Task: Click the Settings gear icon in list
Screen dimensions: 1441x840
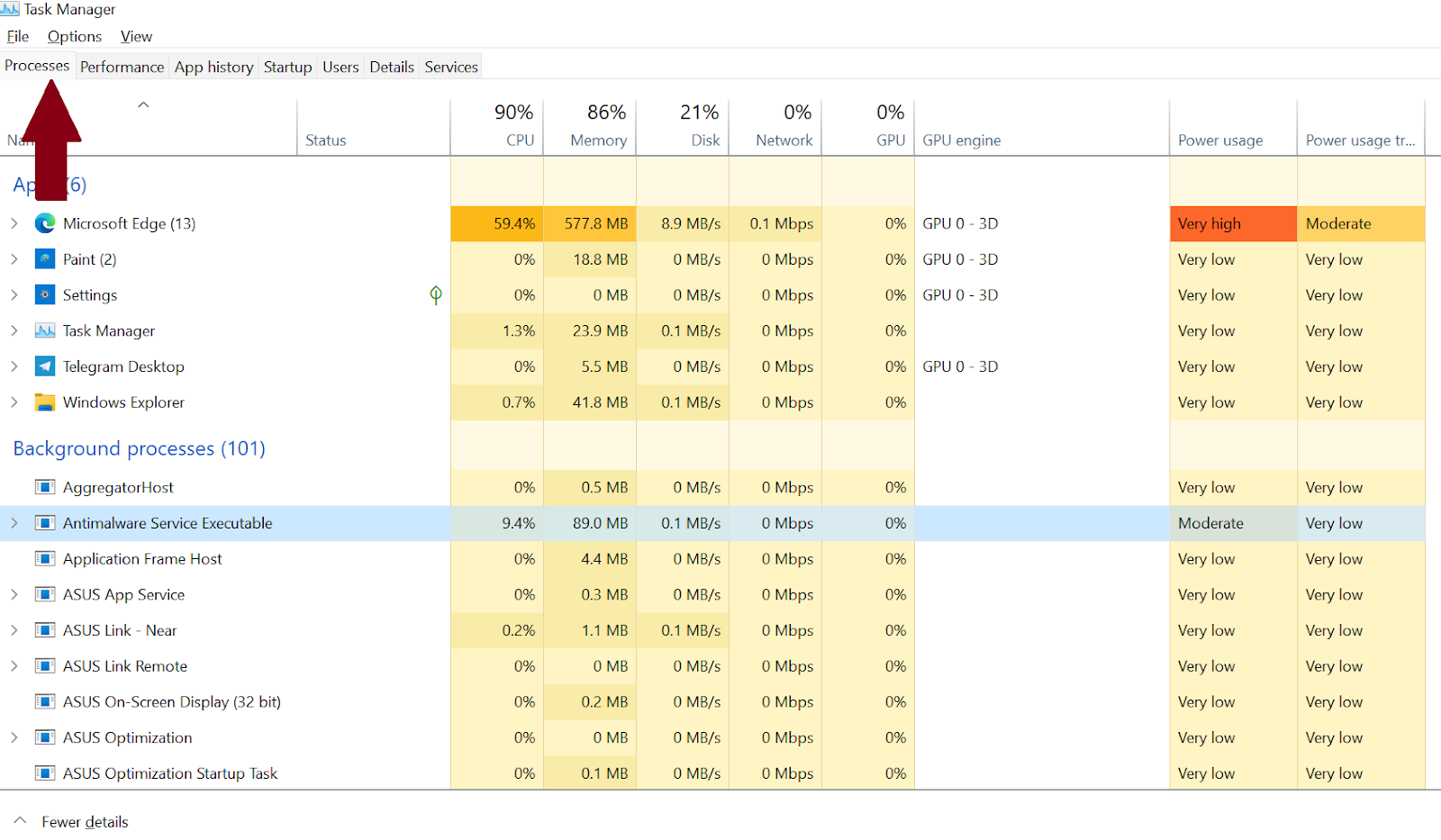Action: tap(45, 295)
